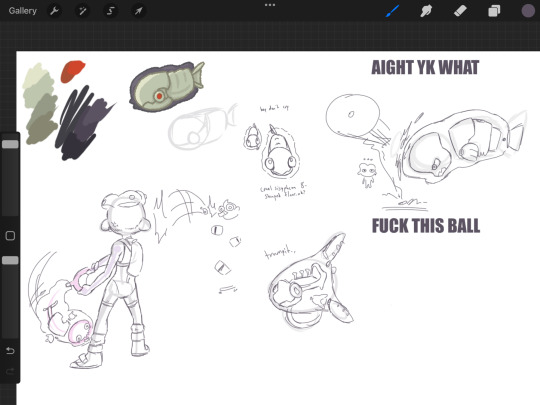Redo with the lower sidebar arrow

pyautogui.click(x=10, y=371)
